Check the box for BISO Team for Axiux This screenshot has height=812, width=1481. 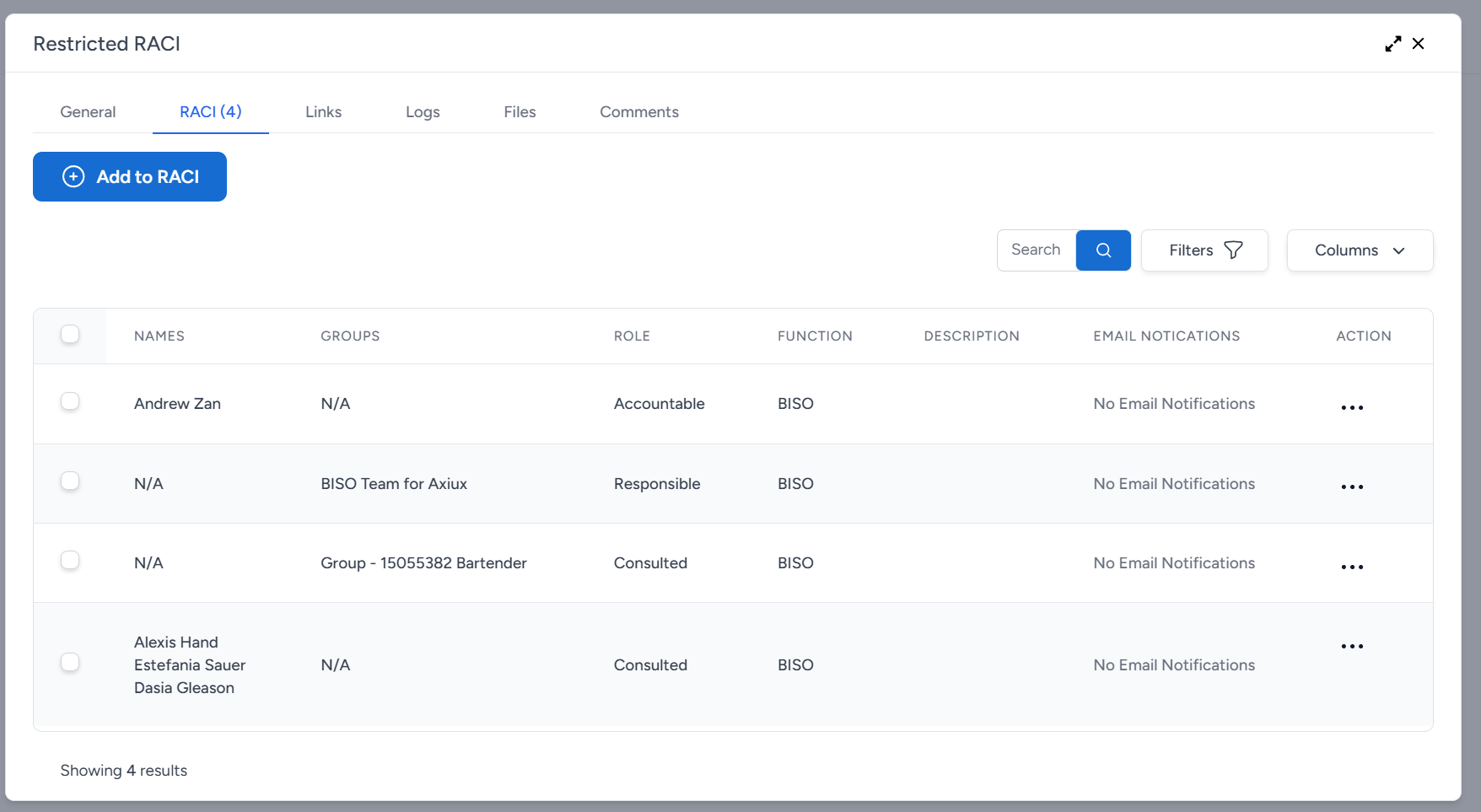click(70, 481)
